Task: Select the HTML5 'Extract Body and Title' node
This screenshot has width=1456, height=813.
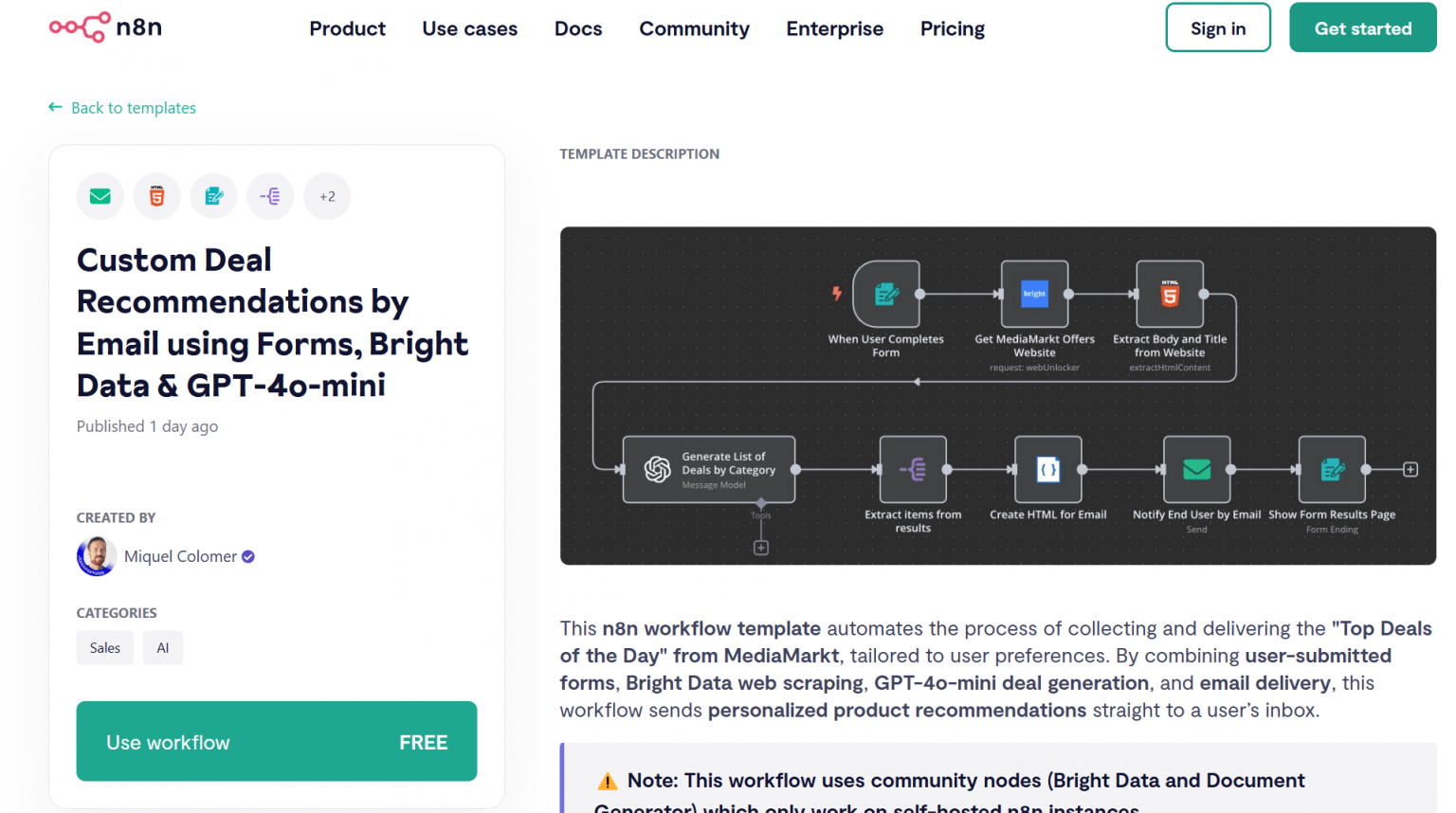Action: [1170, 294]
